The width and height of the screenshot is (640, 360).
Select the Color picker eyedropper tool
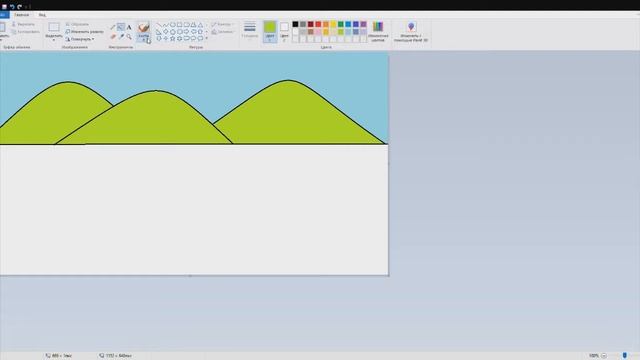click(x=121, y=36)
